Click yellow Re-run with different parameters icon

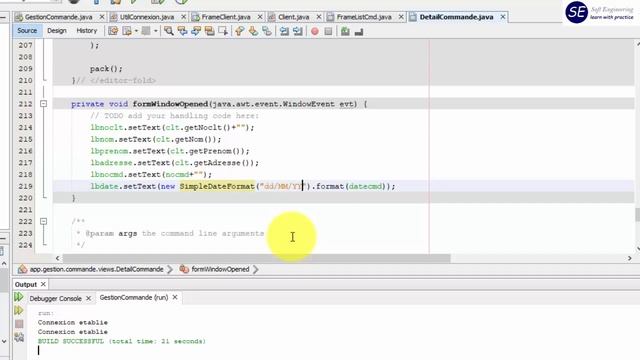(19, 311)
